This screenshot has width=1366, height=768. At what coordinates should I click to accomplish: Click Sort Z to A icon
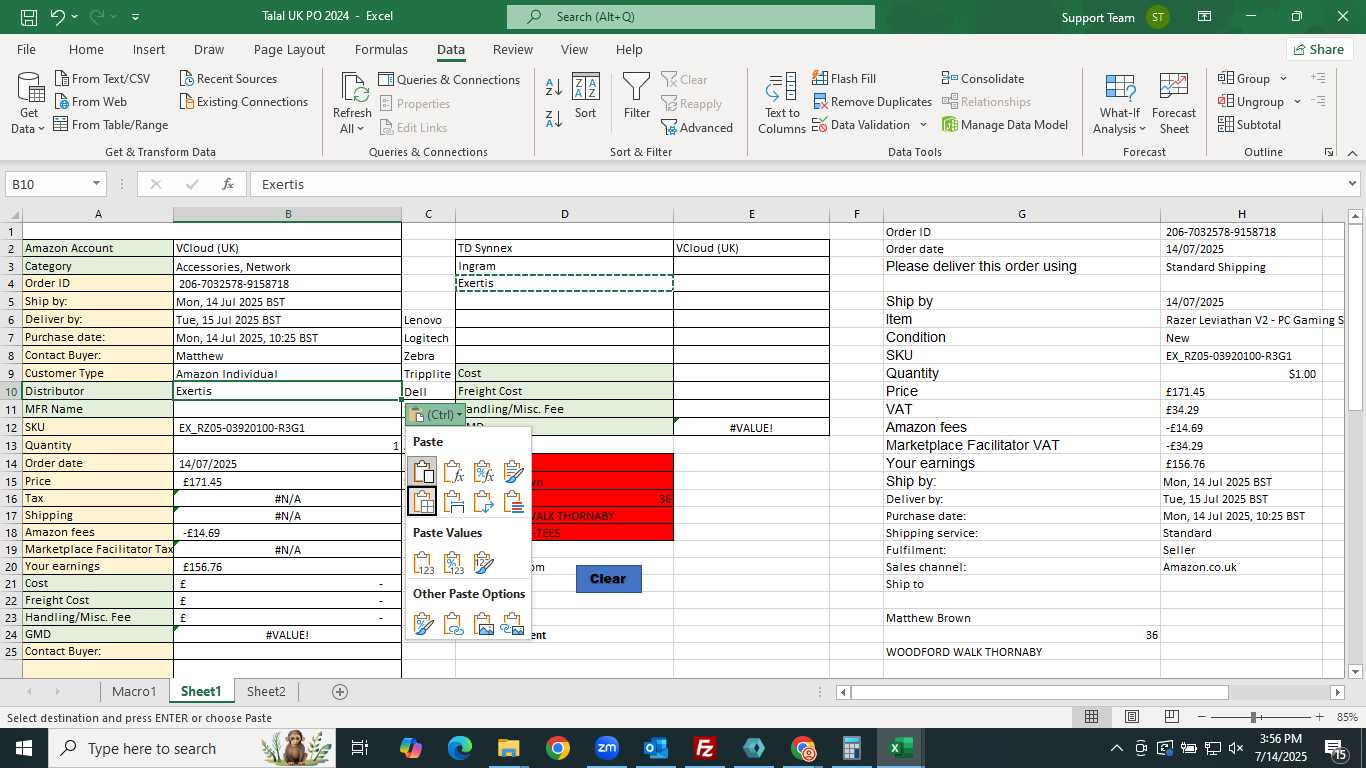coord(553,119)
